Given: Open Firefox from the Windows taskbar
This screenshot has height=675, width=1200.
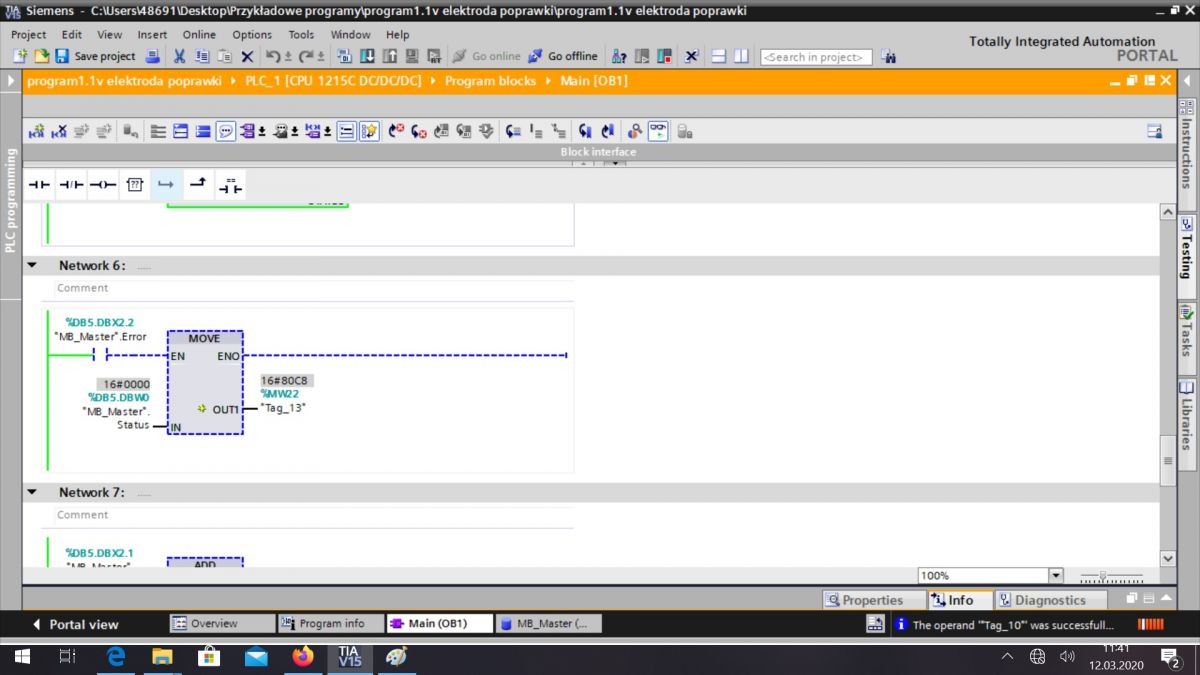Looking at the screenshot, I should point(302,657).
